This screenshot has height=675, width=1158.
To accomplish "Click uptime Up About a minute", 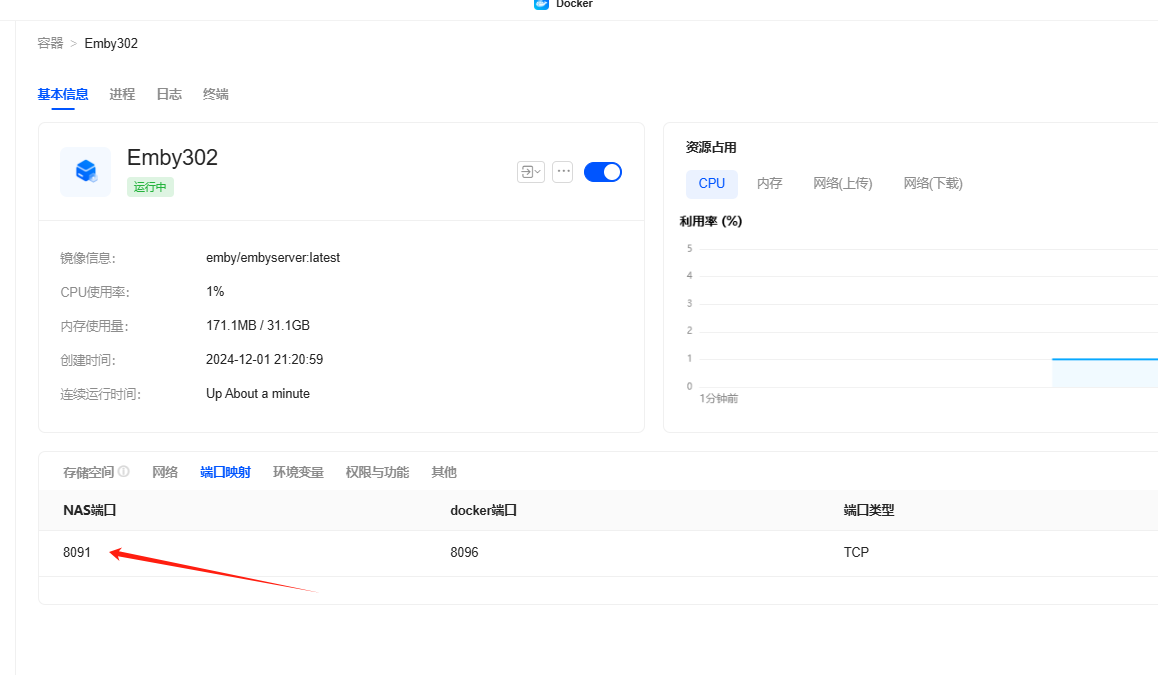I will tap(258, 394).
